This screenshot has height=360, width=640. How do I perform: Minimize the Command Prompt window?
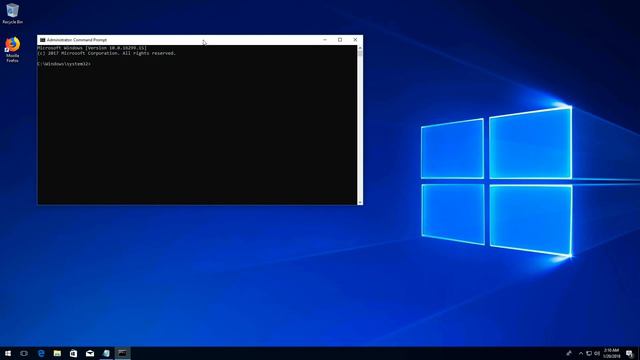(x=325, y=40)
